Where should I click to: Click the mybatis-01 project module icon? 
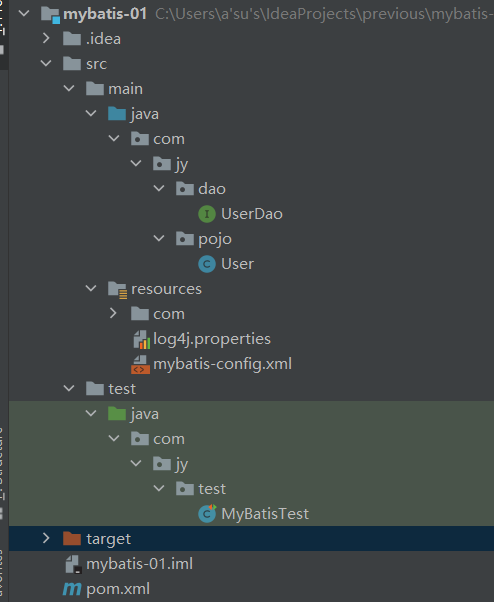click(50, 14)
